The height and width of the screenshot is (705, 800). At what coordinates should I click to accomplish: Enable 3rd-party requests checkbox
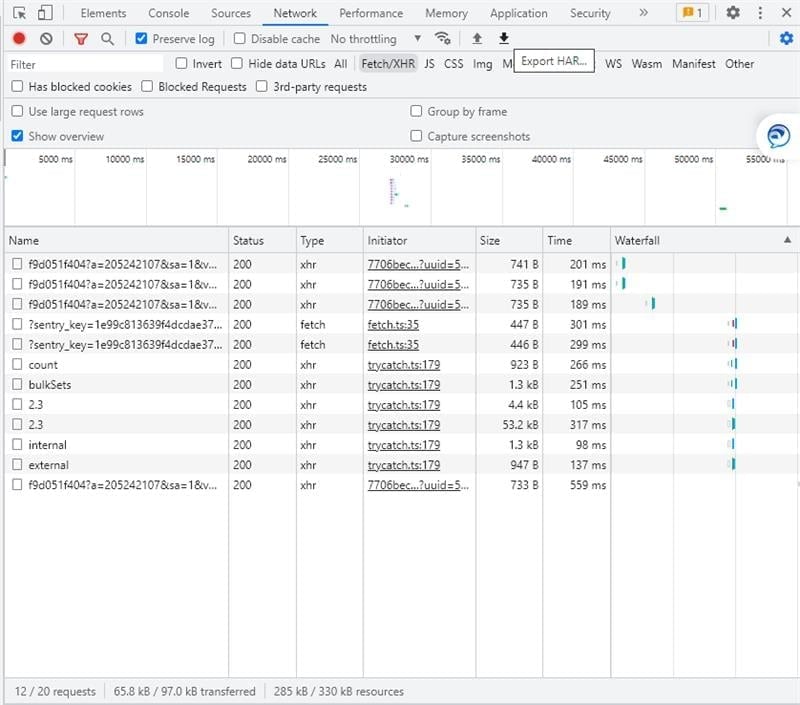(x=262, y=86)
